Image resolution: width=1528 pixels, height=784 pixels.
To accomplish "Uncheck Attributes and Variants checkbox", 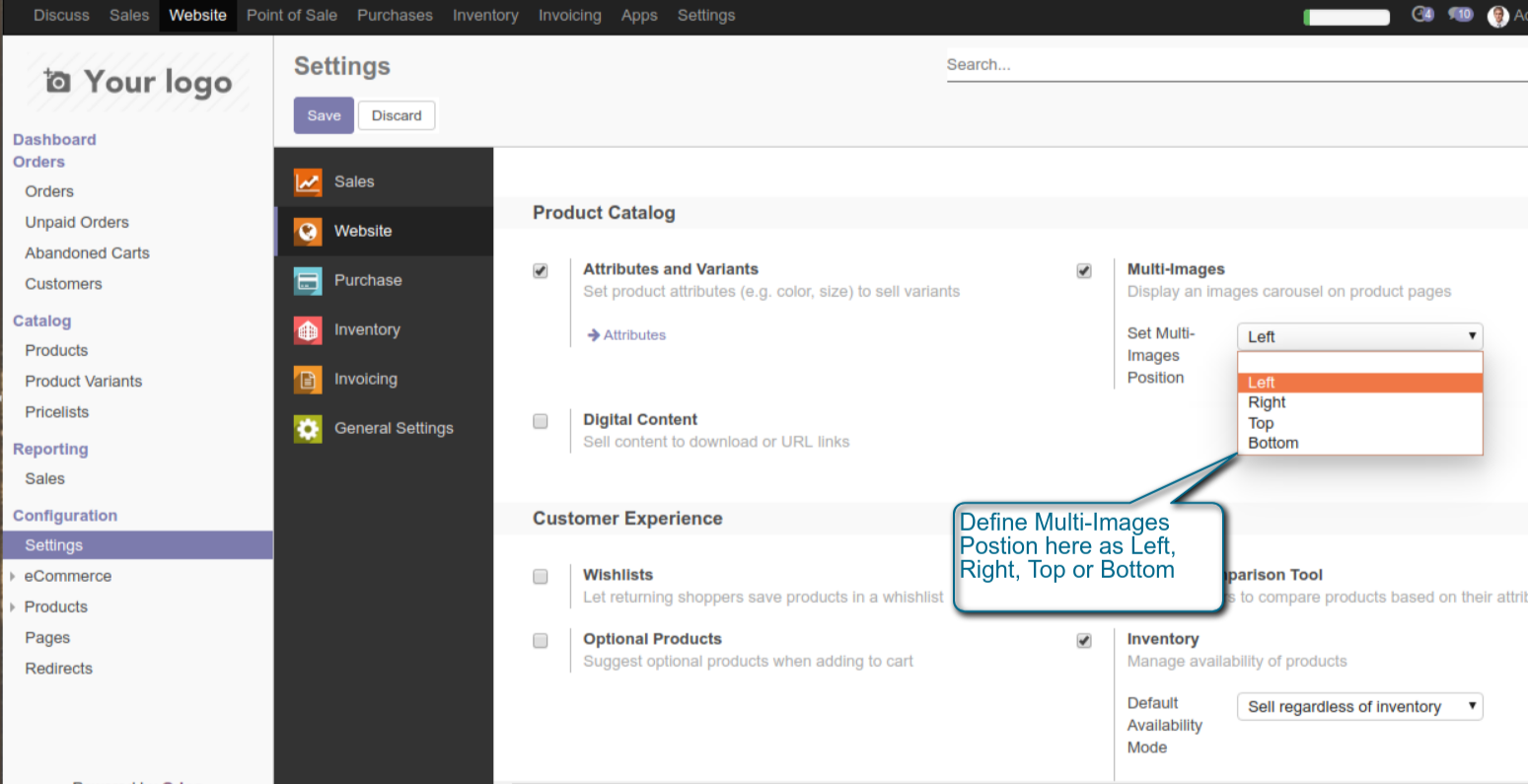I will pos(541,270).
